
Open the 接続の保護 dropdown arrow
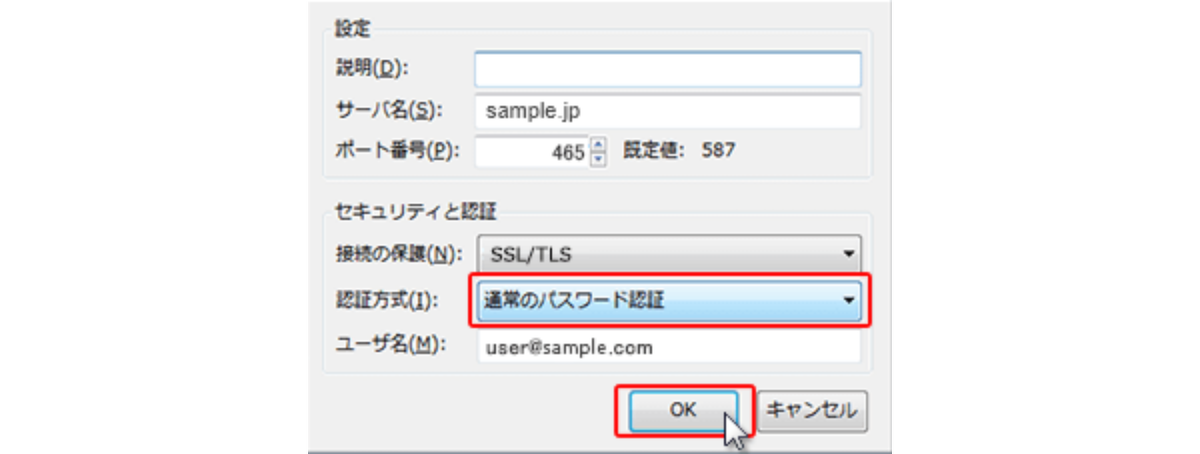coord(848,253)
